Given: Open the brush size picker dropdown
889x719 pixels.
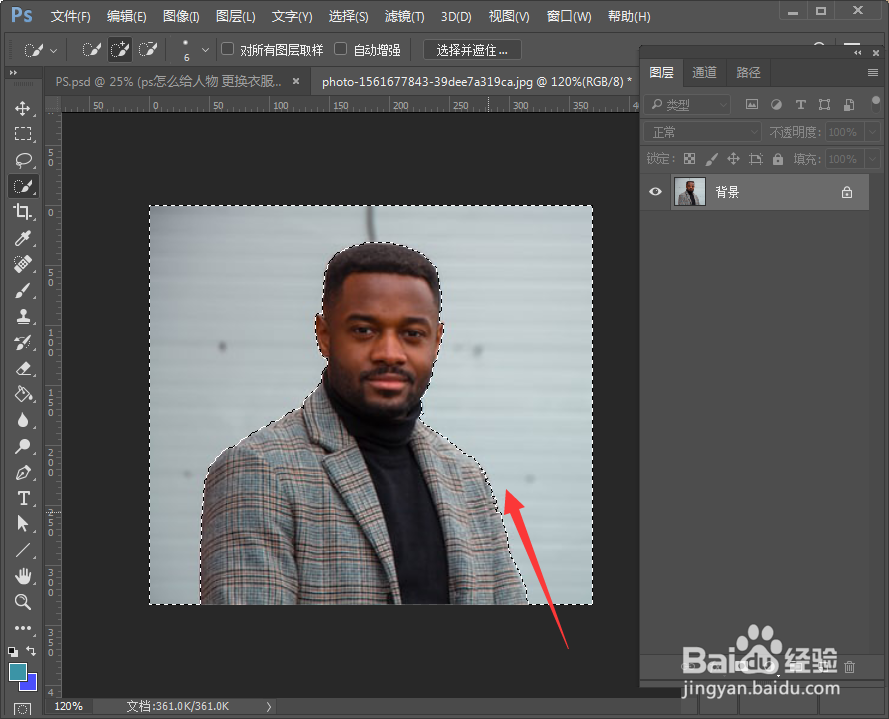Looking at the screenshot, I should coord(205,50).
